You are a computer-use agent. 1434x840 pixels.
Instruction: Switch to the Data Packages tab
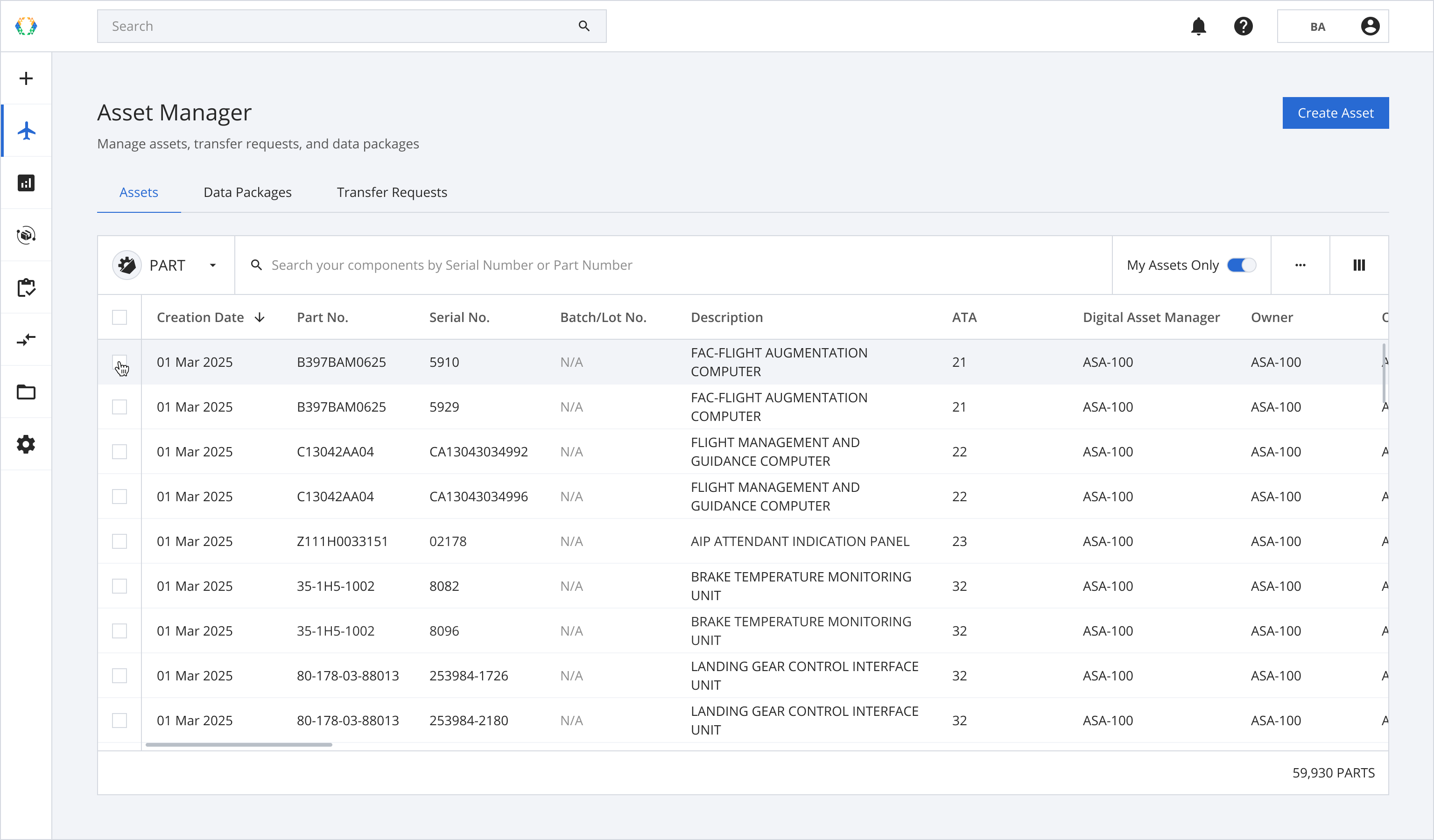(x=247, y=192)
